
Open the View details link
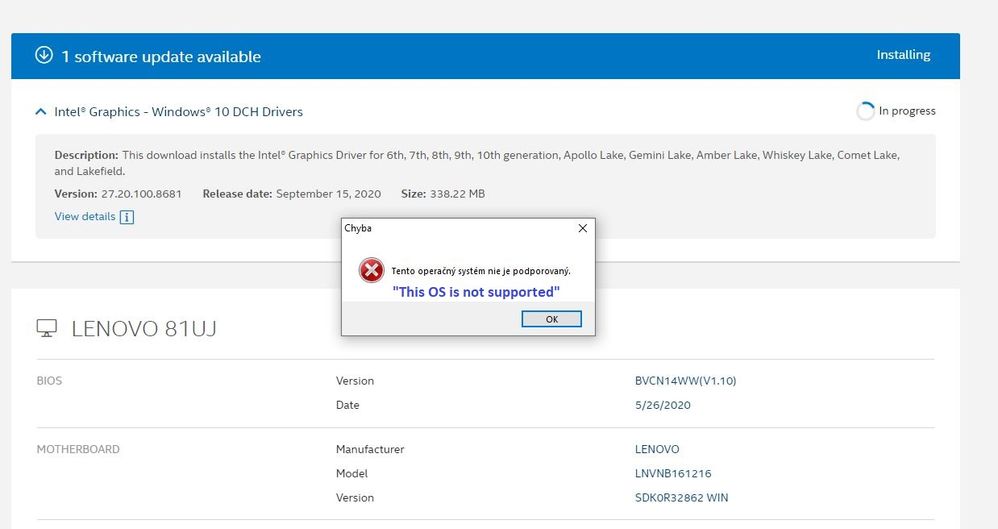click(x=85, y=217)
